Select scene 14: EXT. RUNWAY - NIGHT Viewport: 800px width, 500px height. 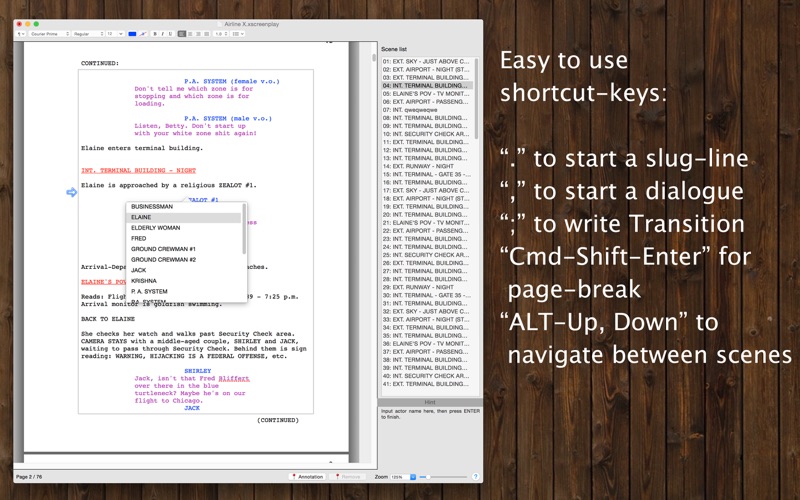click(x=426, y=166)
